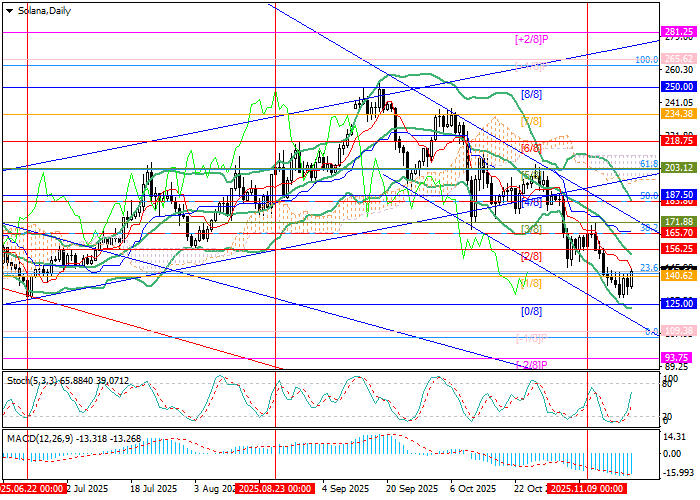
Task: Select the 93.75 magenta price tag
Action: tap(678, 357)
